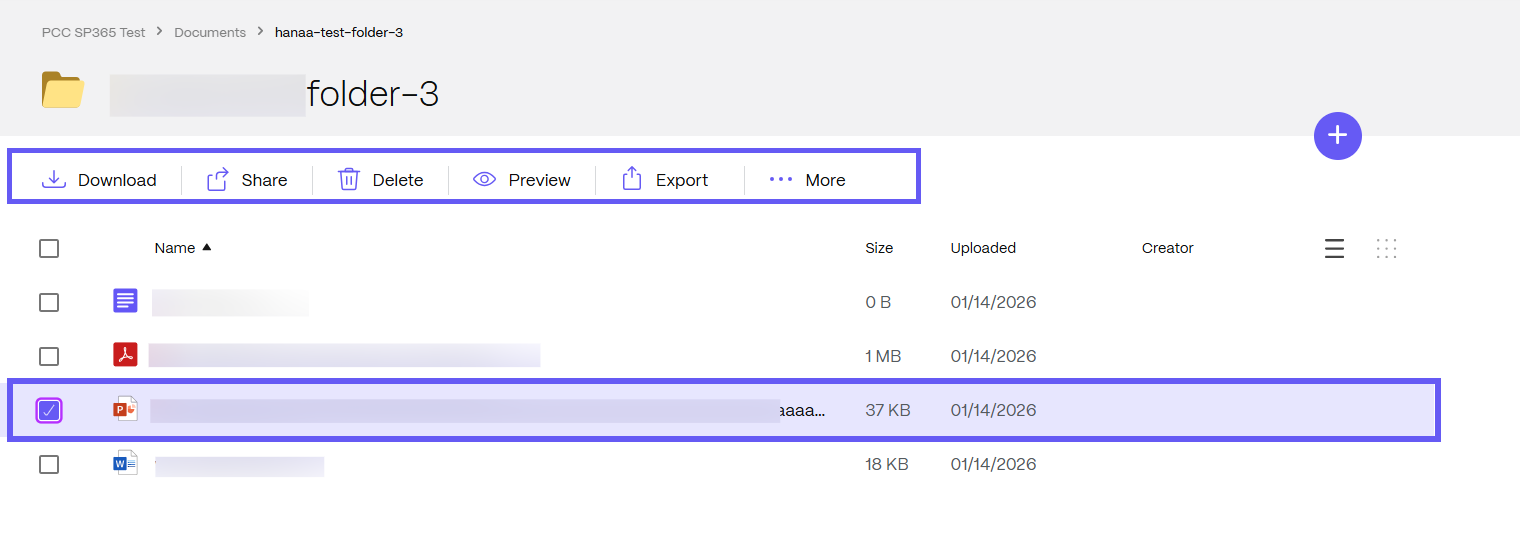Uncheck the selected PowerPoint file checkbox

coord(49,410)
